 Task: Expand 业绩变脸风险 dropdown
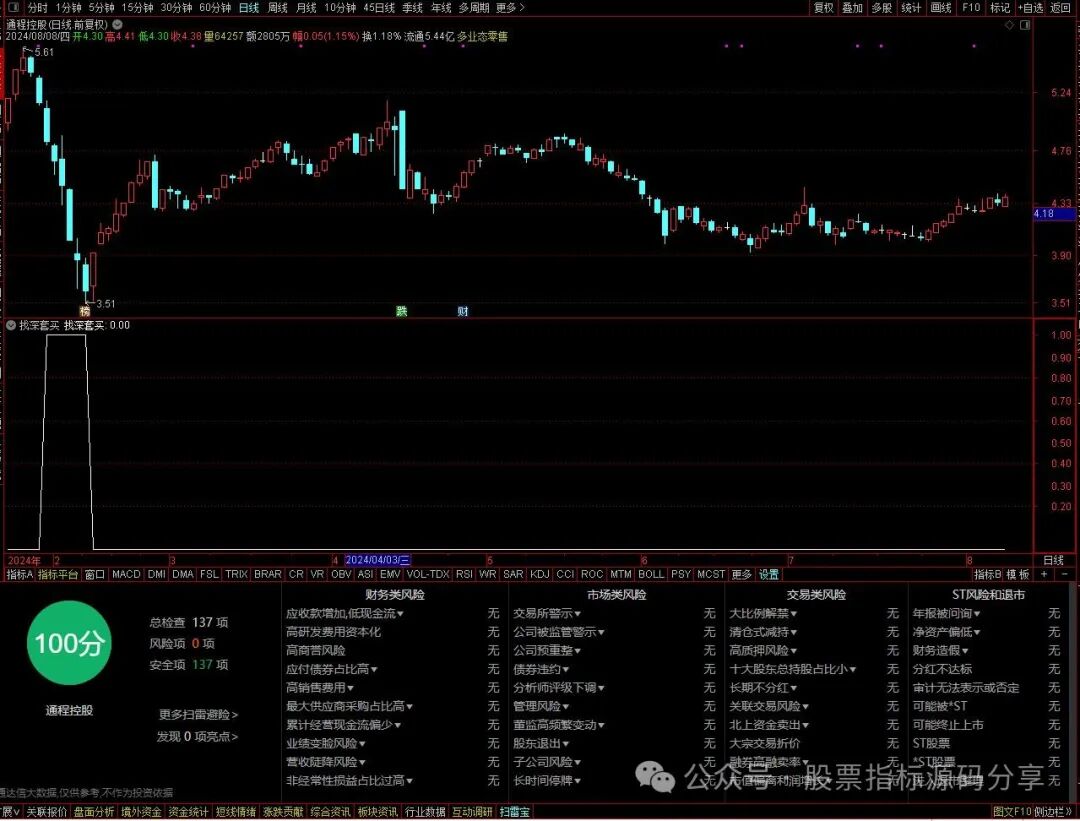click(326, 743)
